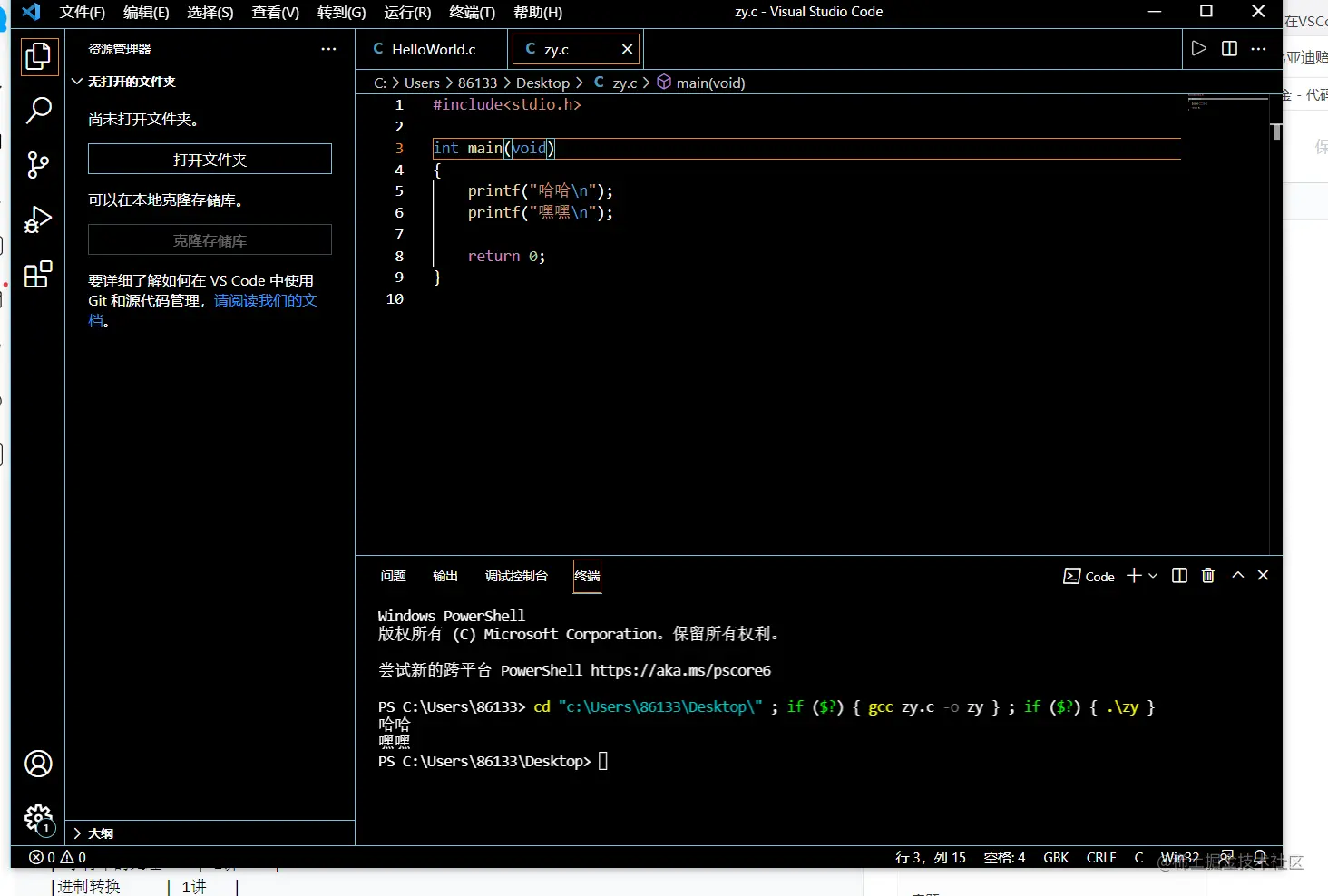Toggle the Explorer sidebar
Viewport: 1328px width, 896px height.
38,56
